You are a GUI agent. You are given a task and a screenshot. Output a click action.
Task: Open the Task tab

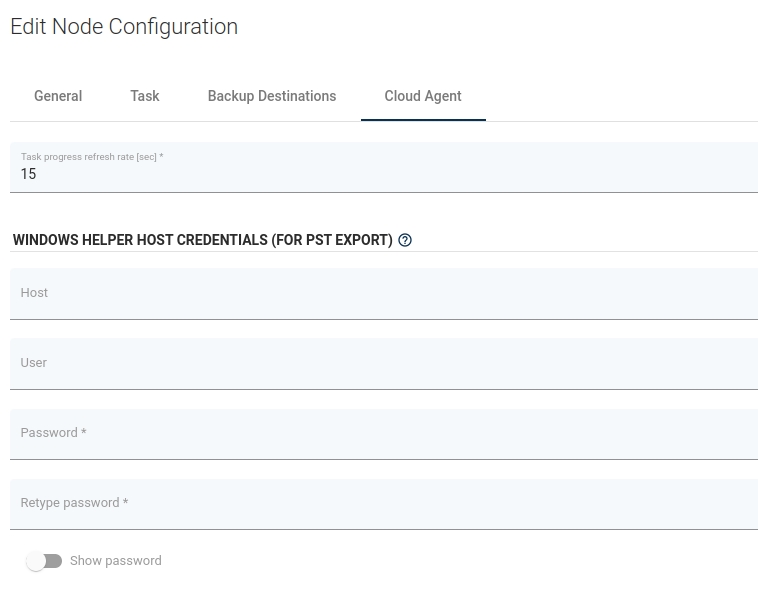145,96
